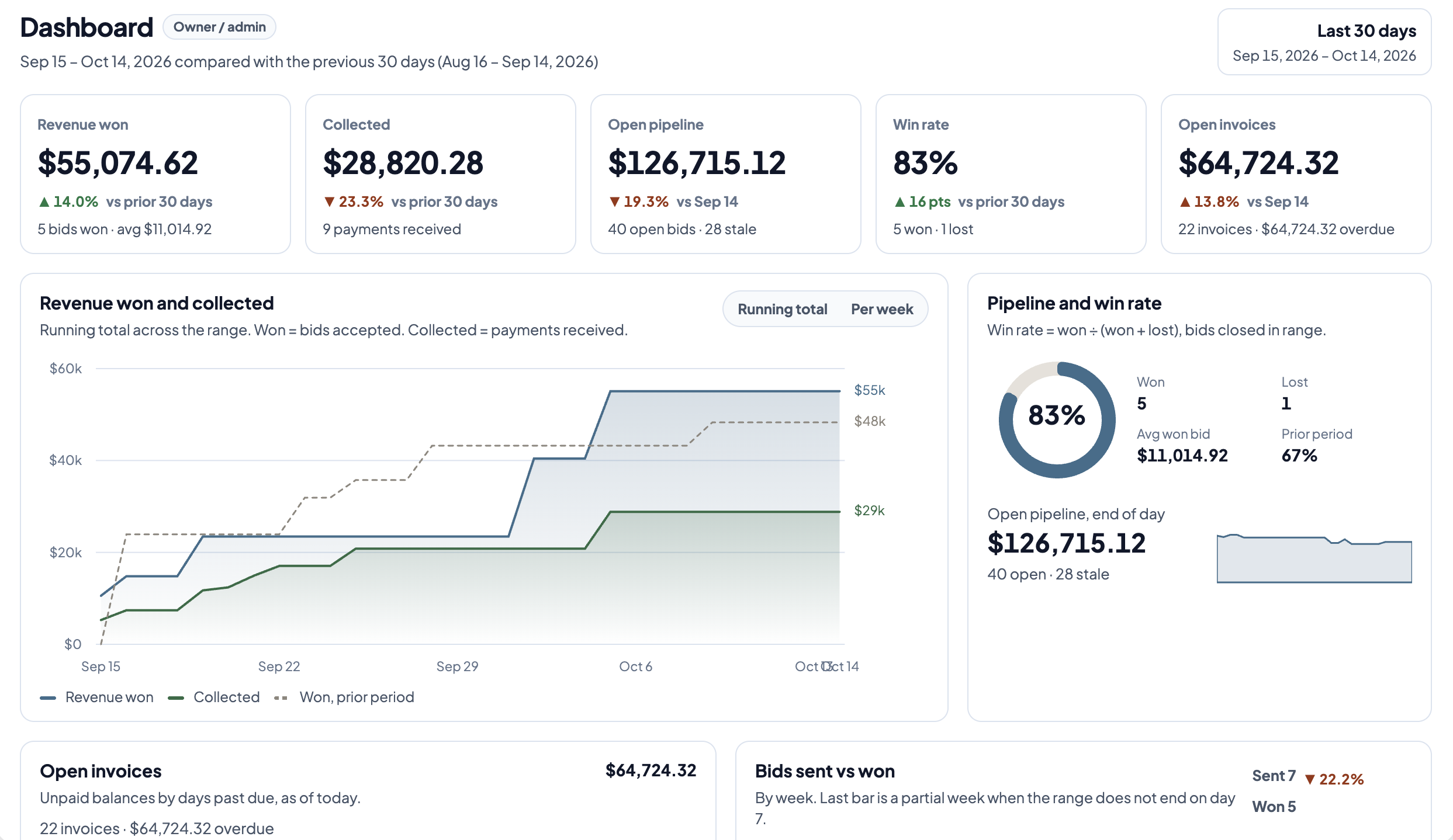Viewport: 1453px width, 840px height.
Task: Click the red down triangle beside 22.2%
Action: pos(1310,779)
